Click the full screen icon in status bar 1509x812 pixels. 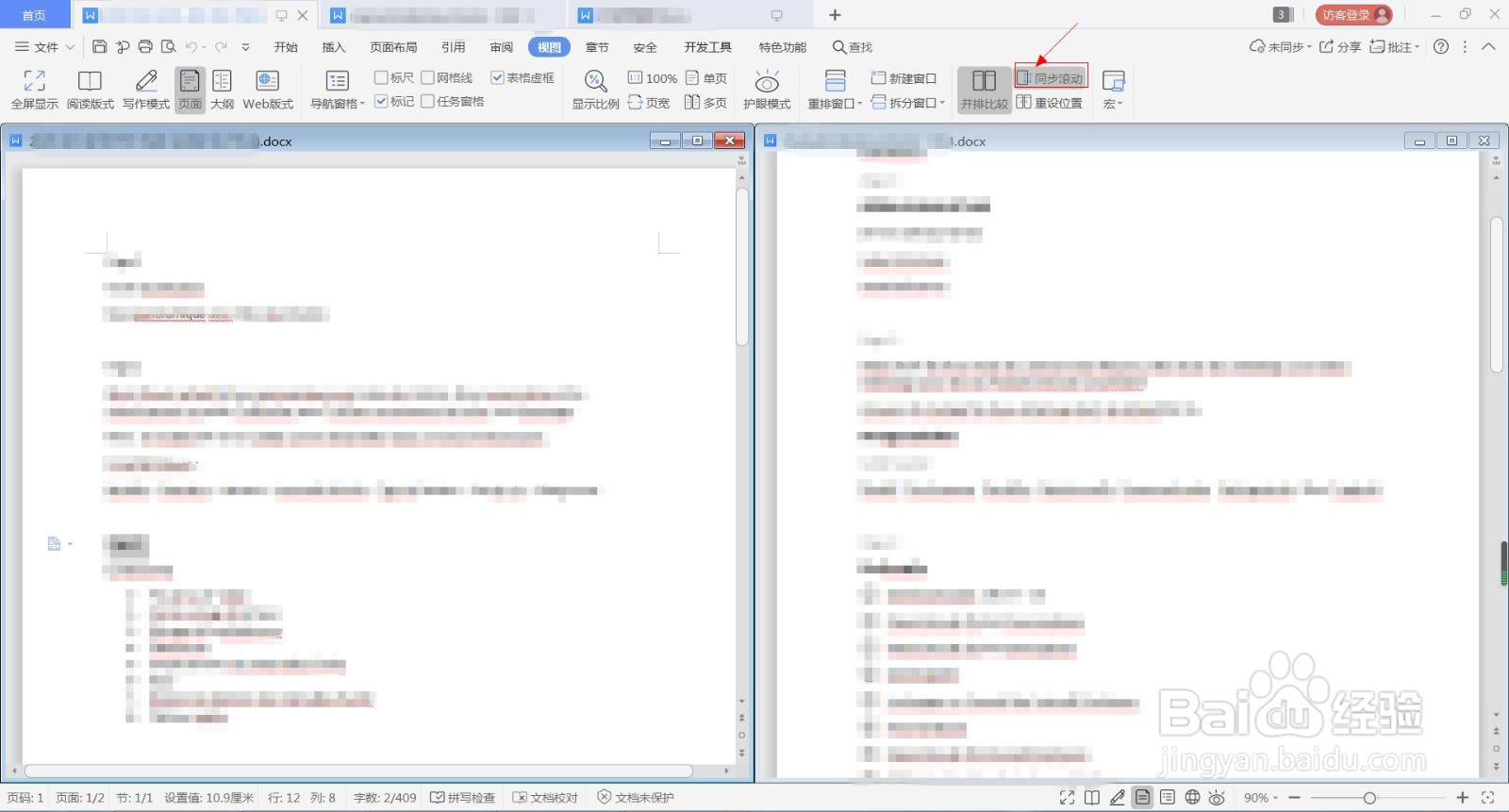(1067, 798)
